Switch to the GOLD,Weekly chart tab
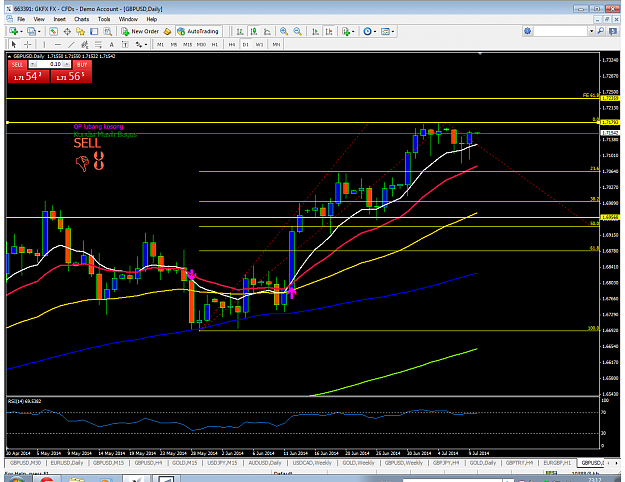Image resolution: width=625 pixels, height=482 pixels. 358,463
